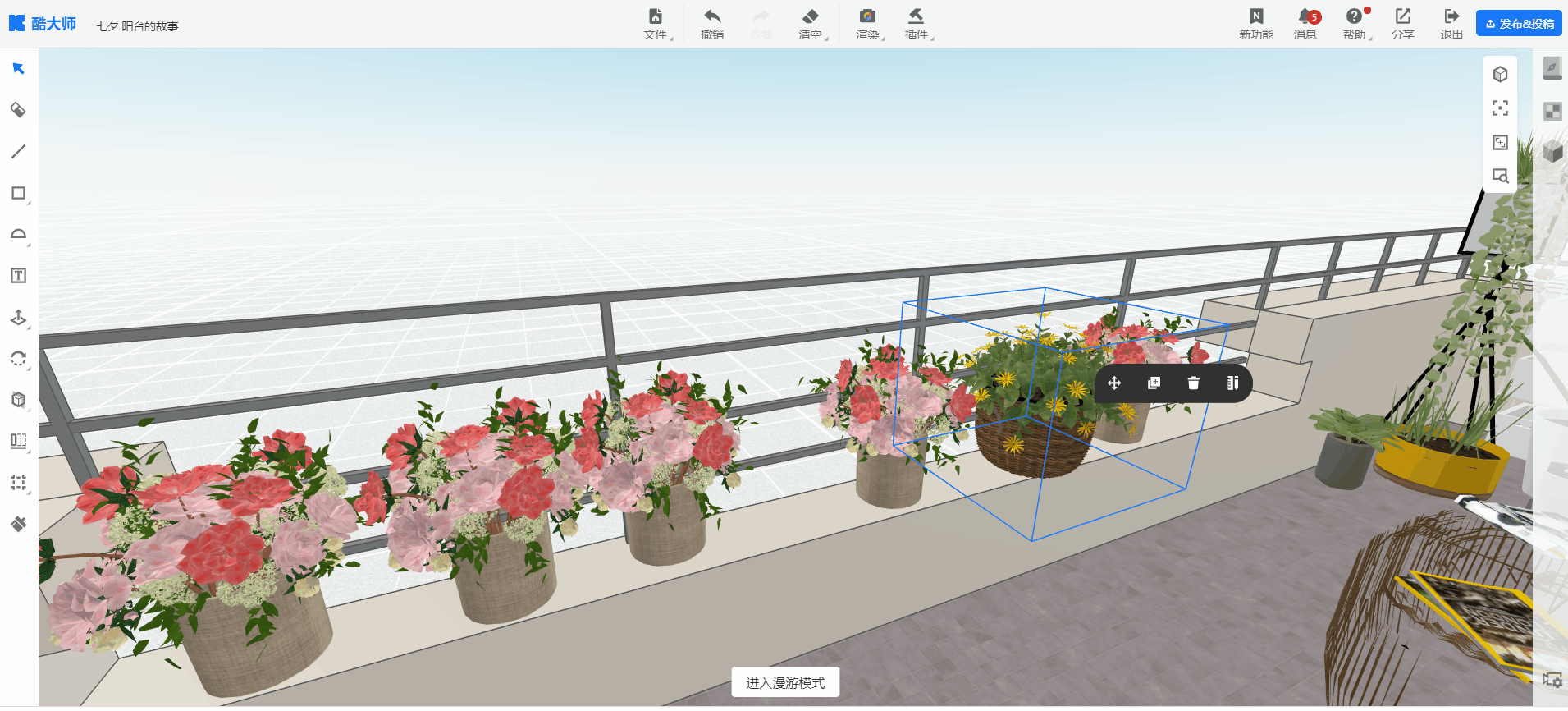Viewport: 1568px width, 711px height.
Task: Select the arrow selection tool
Action: 18,68
